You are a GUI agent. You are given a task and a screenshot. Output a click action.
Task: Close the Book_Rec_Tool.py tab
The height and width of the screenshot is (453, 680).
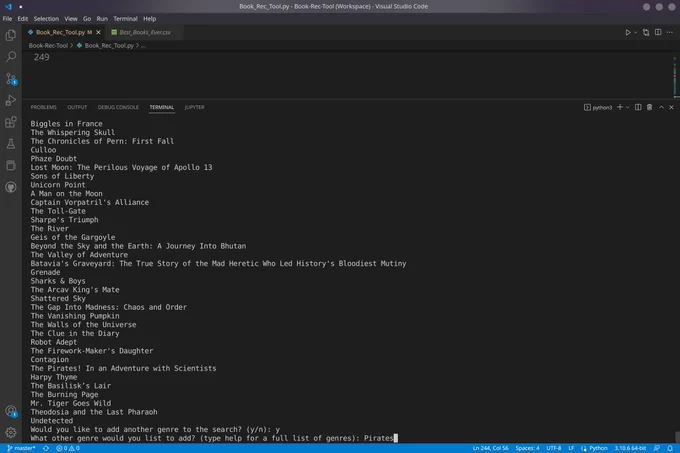[98, 32]
